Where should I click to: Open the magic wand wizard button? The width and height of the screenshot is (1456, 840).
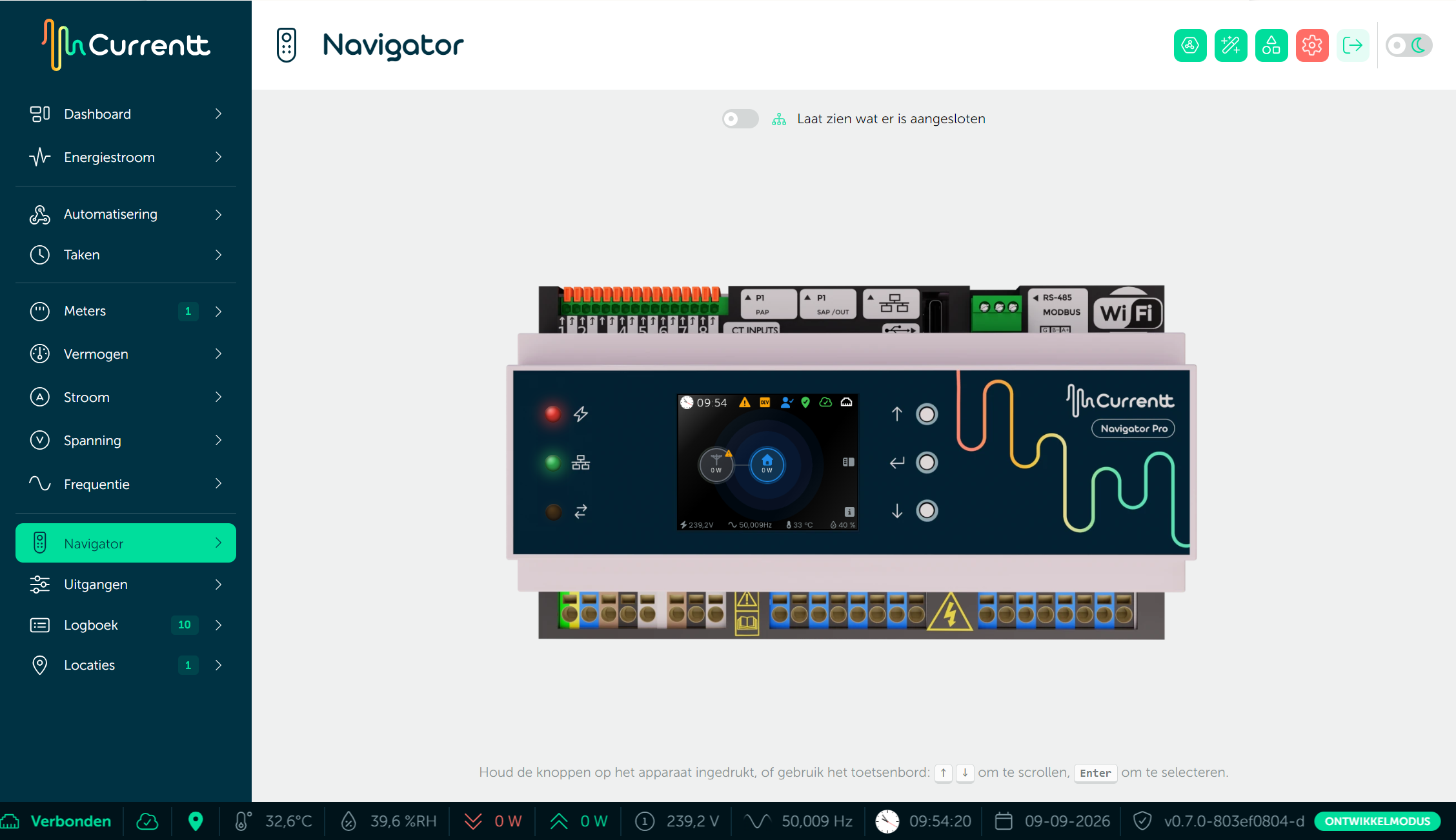click(x=1231, y=45)
